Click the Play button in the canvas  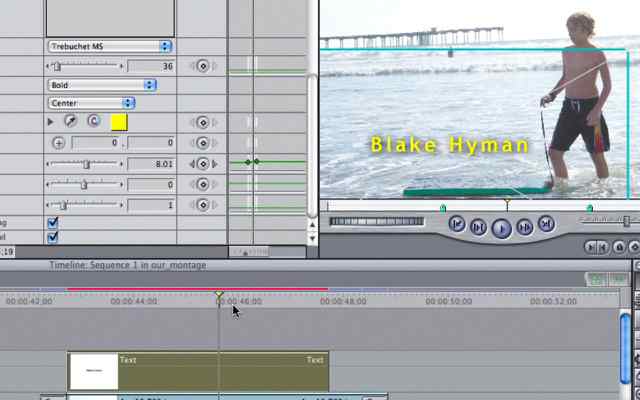[502, 228]
